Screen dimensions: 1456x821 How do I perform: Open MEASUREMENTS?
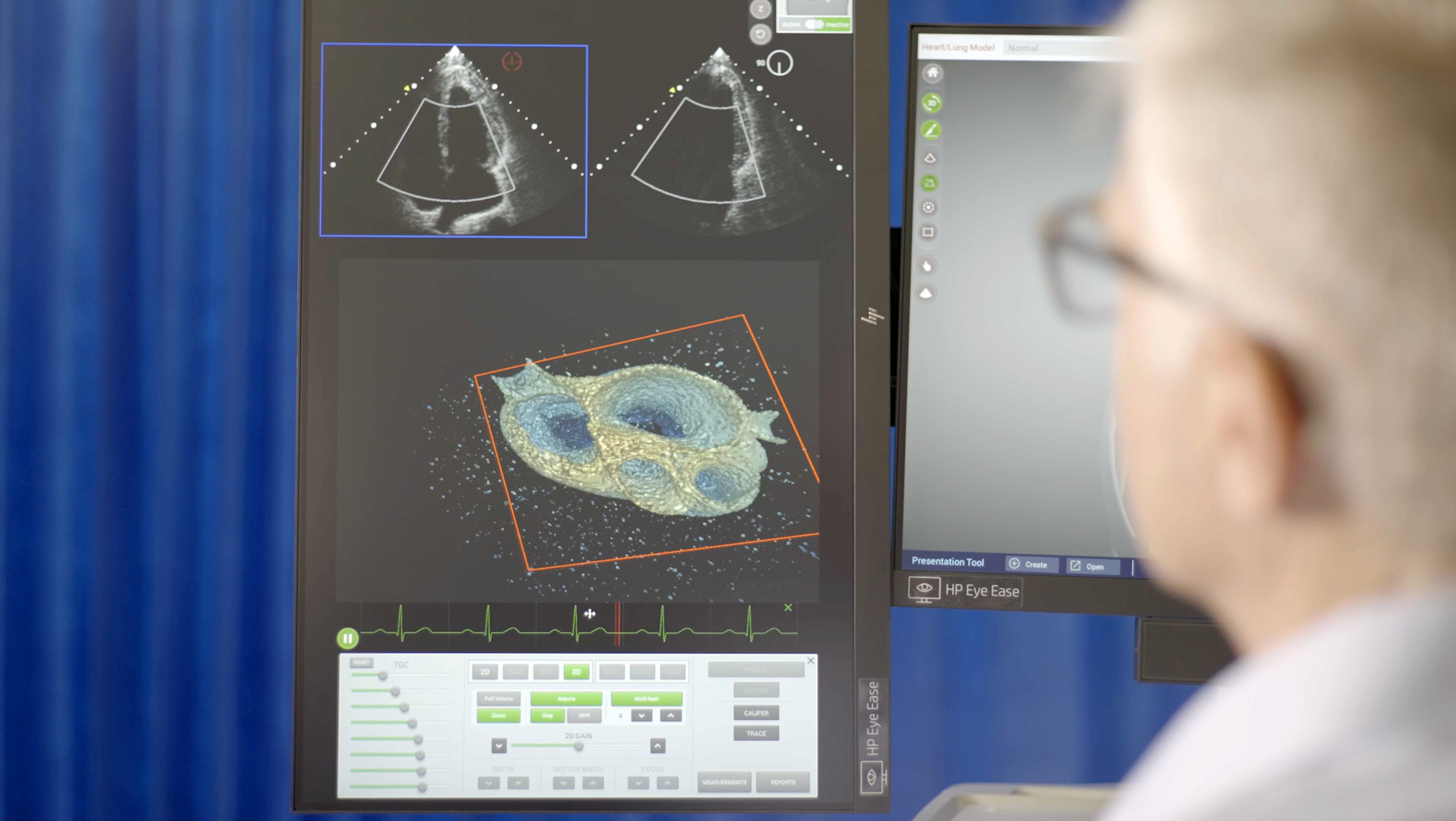click(x=724, y=782)
